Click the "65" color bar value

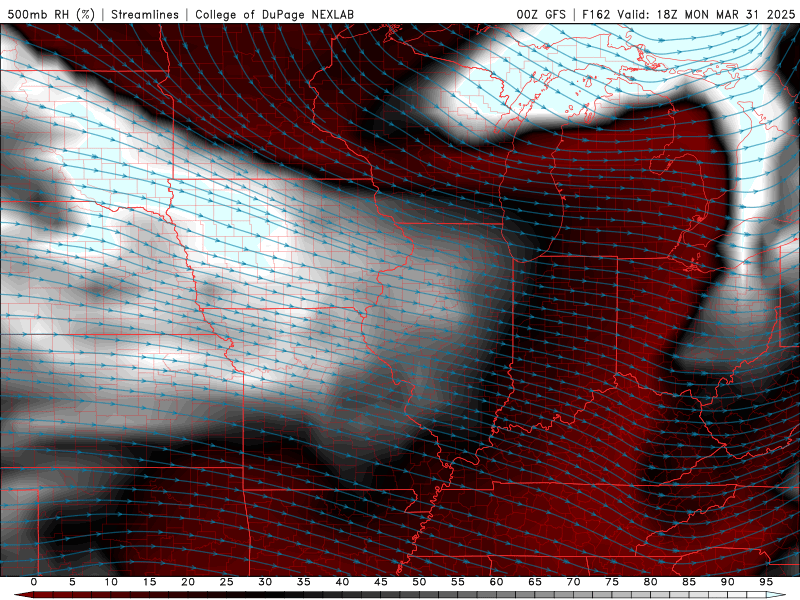535,582
